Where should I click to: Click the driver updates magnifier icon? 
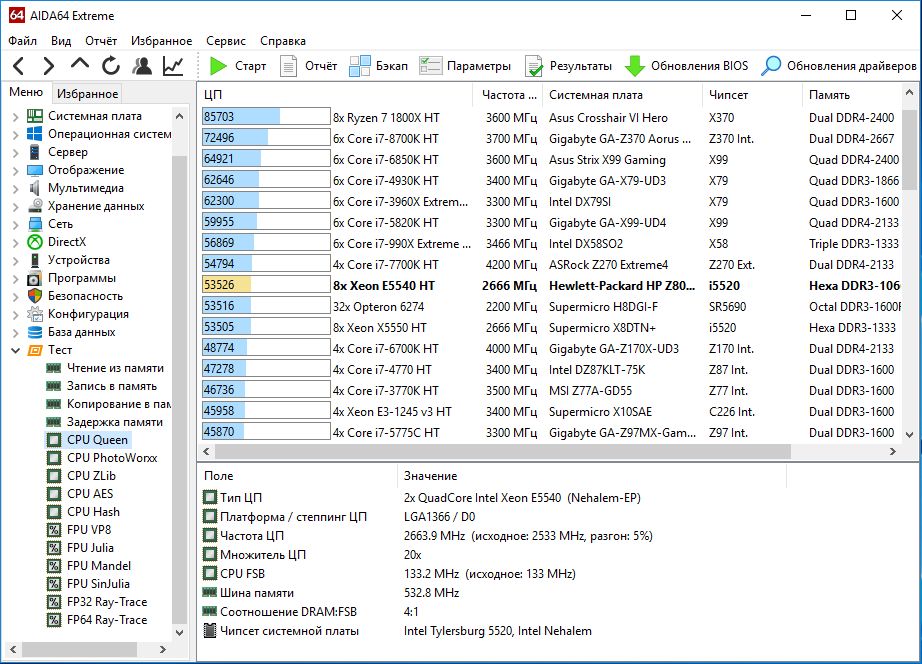(x=771, y=66)
